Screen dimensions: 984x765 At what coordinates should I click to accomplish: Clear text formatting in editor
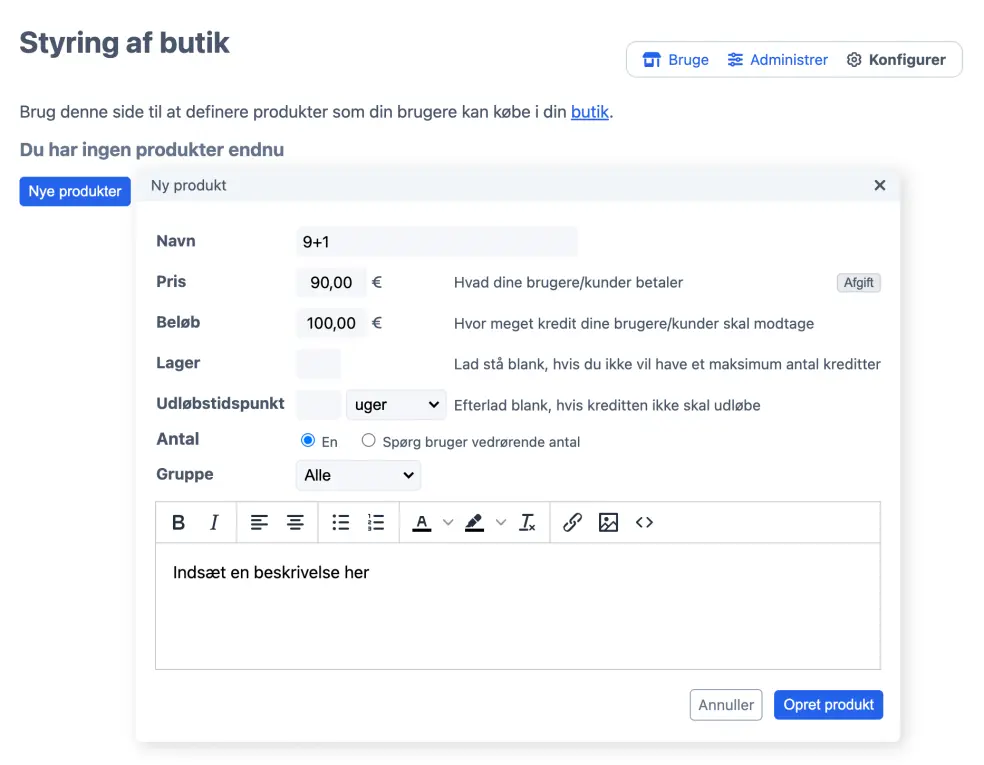[527, 522]
